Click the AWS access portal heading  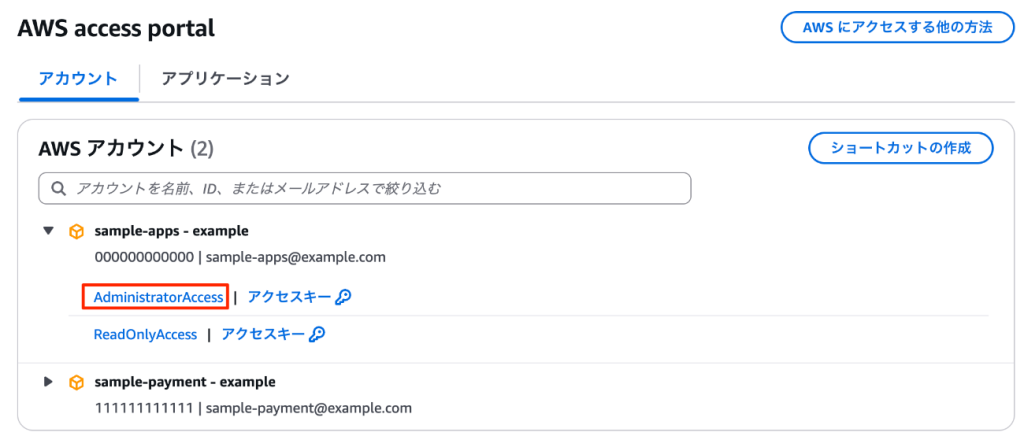tap(116, 28)
